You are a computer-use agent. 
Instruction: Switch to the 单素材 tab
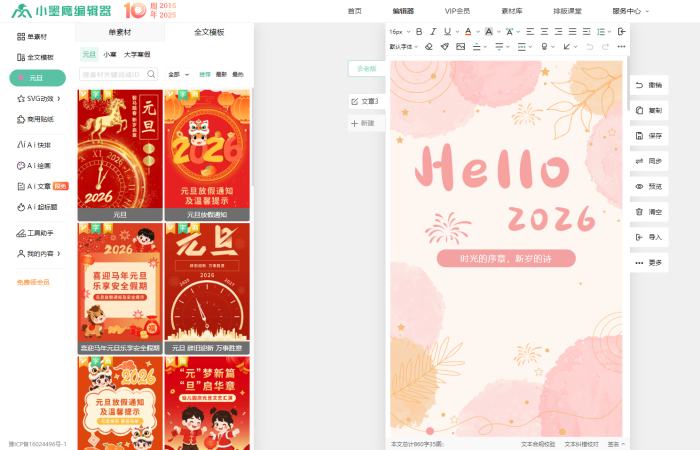(120, 32)
